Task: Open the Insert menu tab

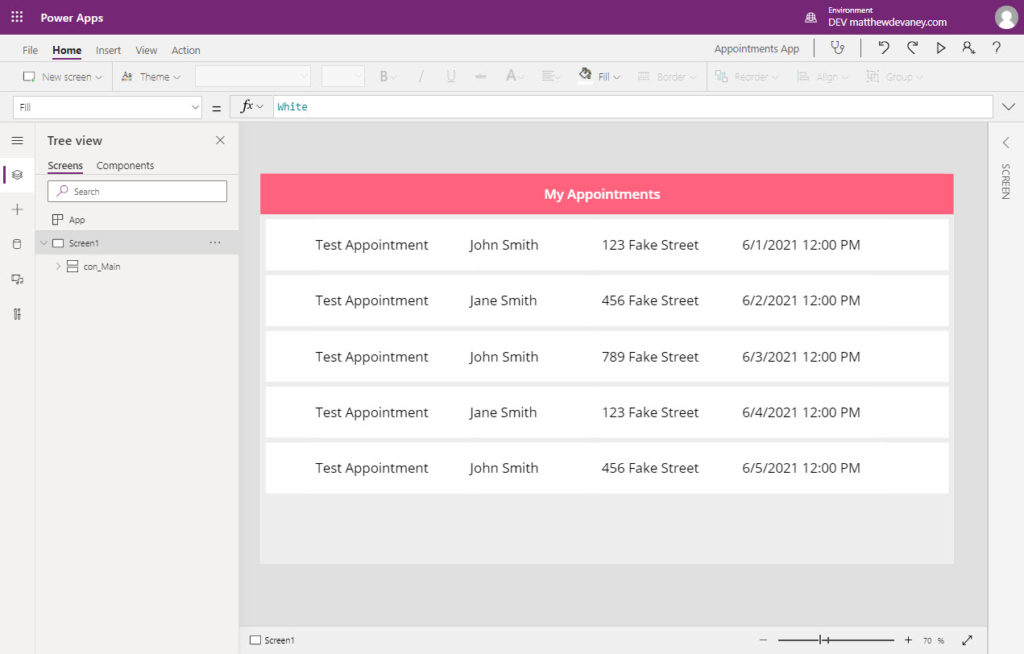Action: [108, 50]
